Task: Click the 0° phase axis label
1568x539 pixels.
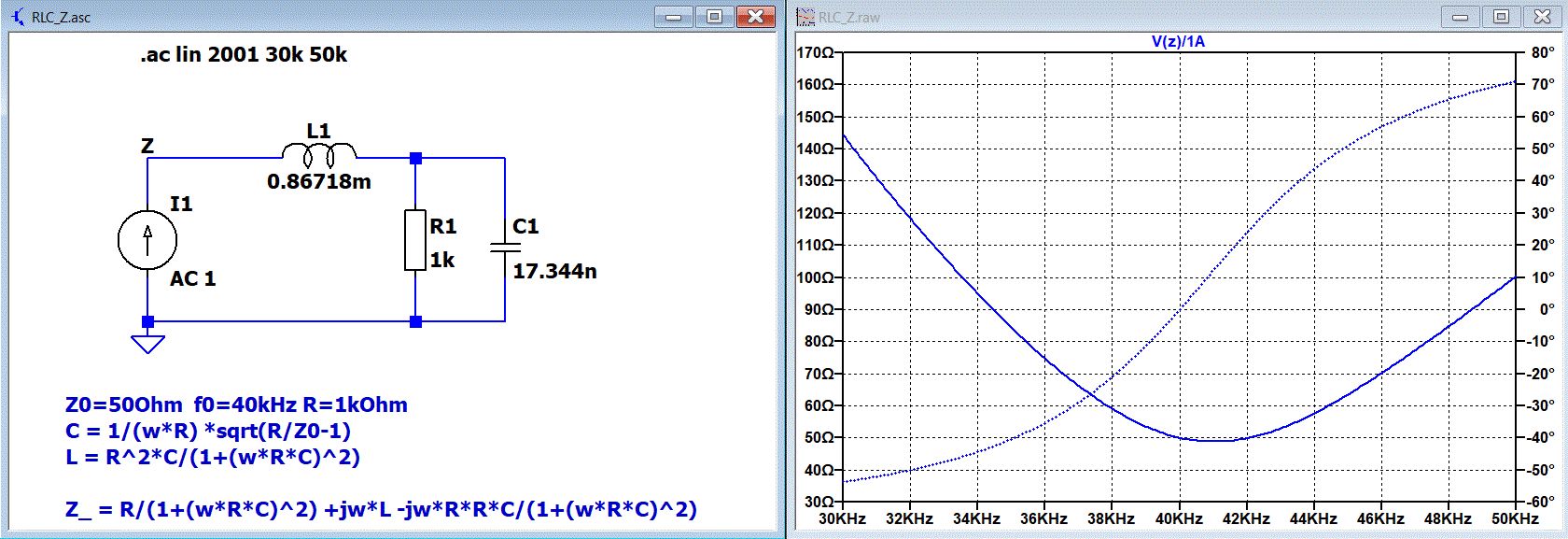Action: point(1547,309)
